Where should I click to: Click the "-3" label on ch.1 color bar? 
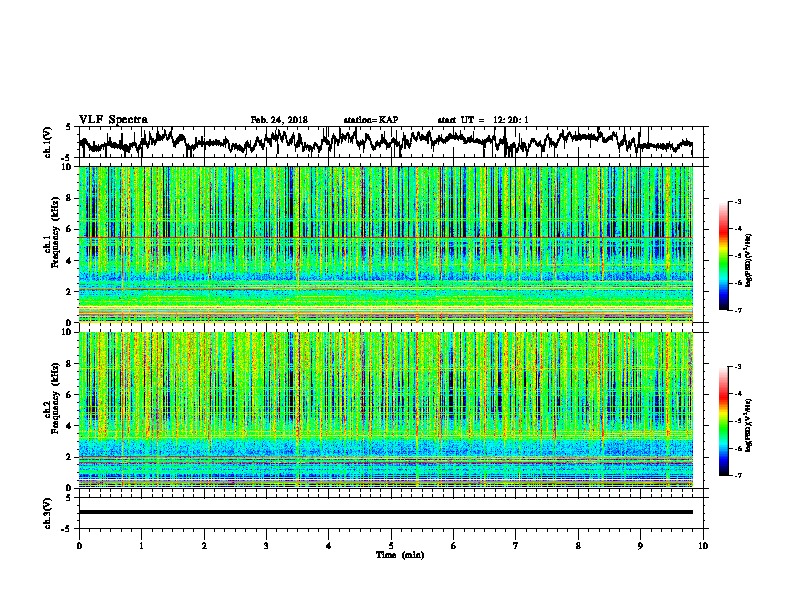pyautogui.click(x=737, y=202)
